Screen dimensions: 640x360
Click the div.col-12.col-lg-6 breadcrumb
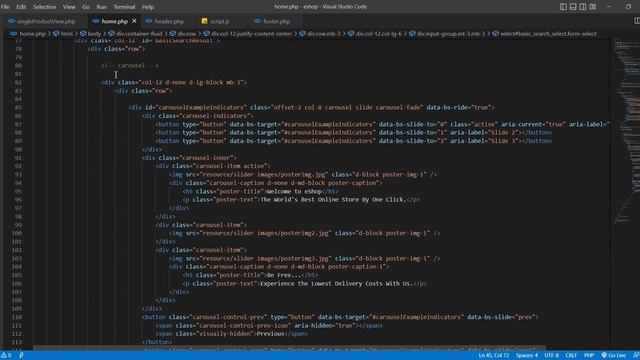[379, 34]
